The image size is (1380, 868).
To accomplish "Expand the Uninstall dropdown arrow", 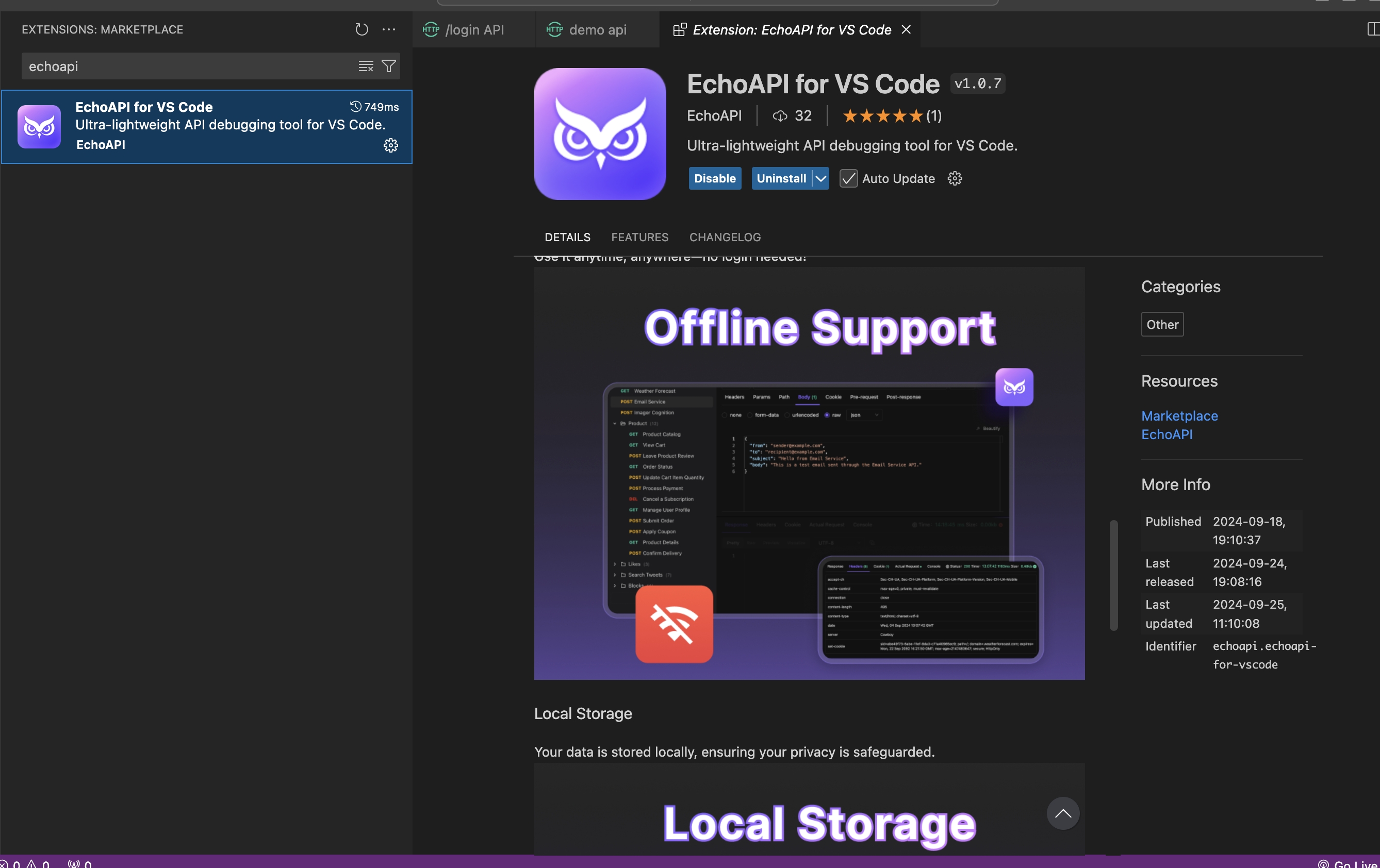I will tap(820, 179).
